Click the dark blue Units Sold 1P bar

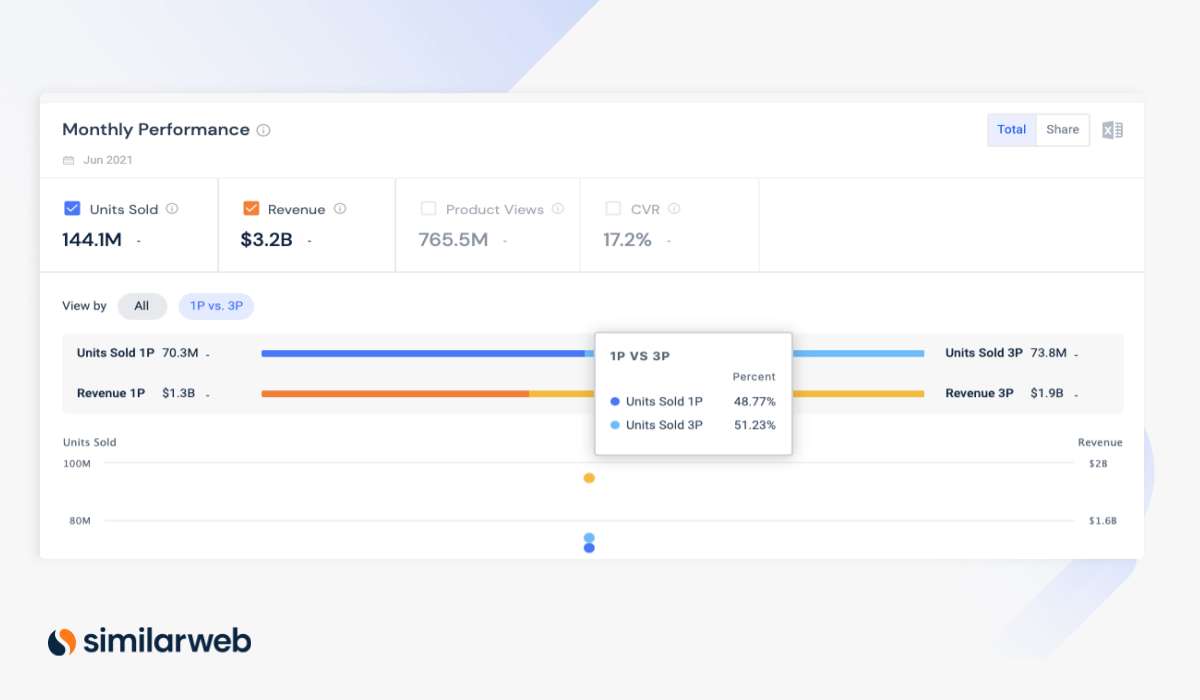420,353
